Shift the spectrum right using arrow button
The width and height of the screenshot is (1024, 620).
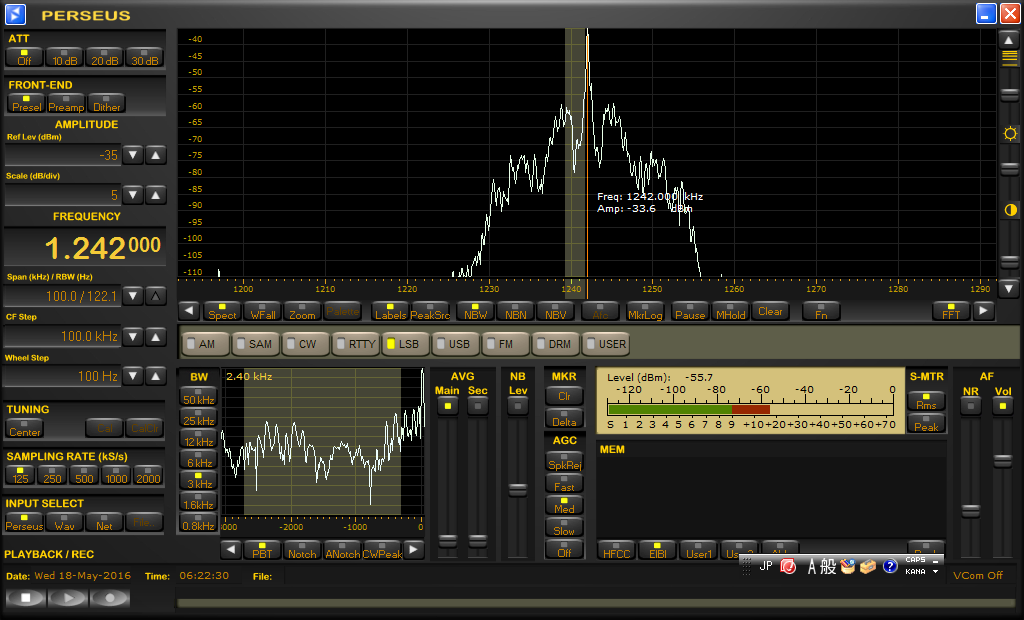(x=984, y=311)
